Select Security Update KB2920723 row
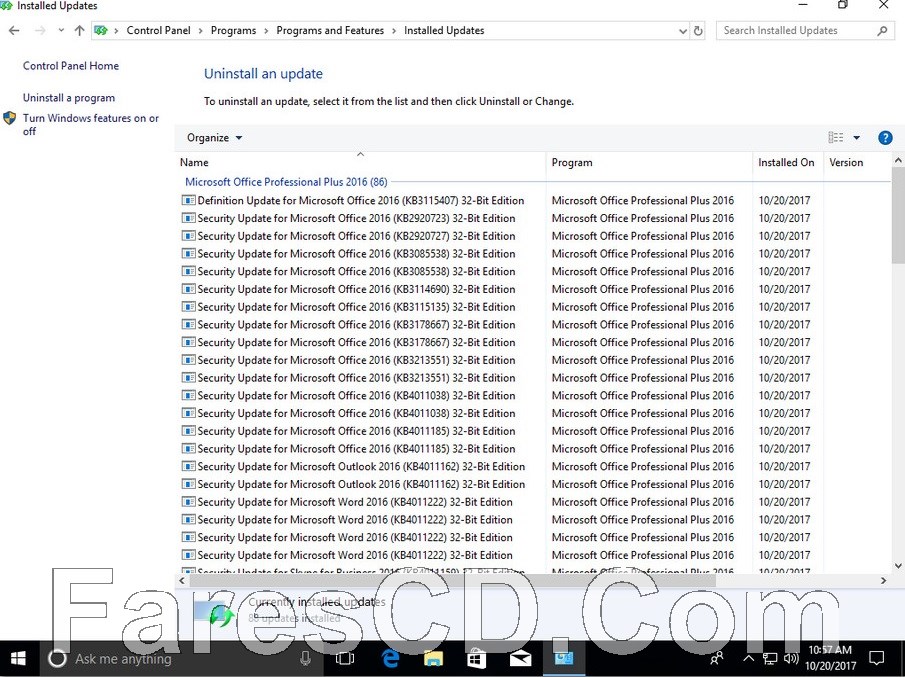The width and height of the screenshot is (905, 677). tap(535, 218)
